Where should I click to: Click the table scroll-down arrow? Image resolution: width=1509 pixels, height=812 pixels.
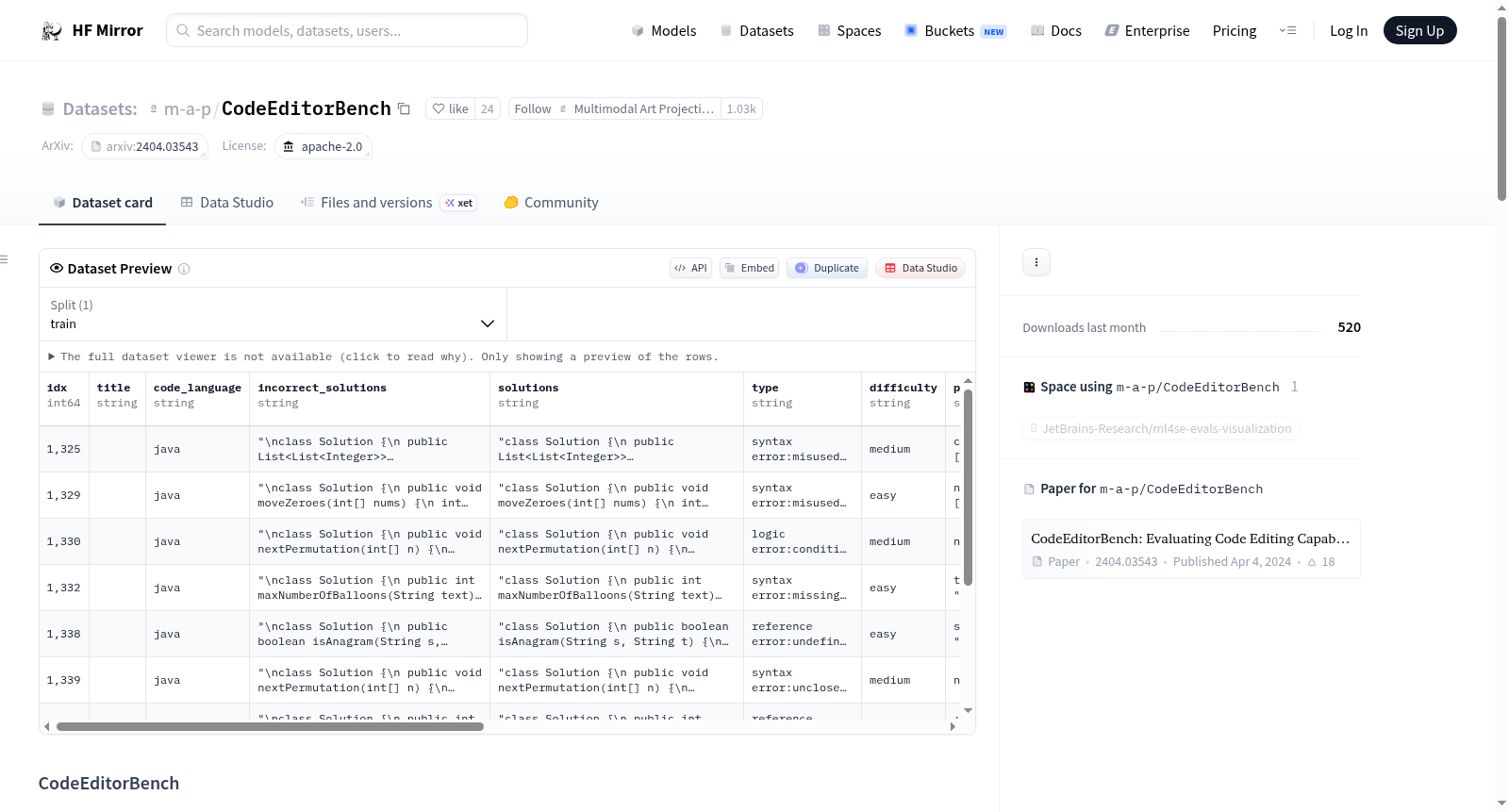968,711
